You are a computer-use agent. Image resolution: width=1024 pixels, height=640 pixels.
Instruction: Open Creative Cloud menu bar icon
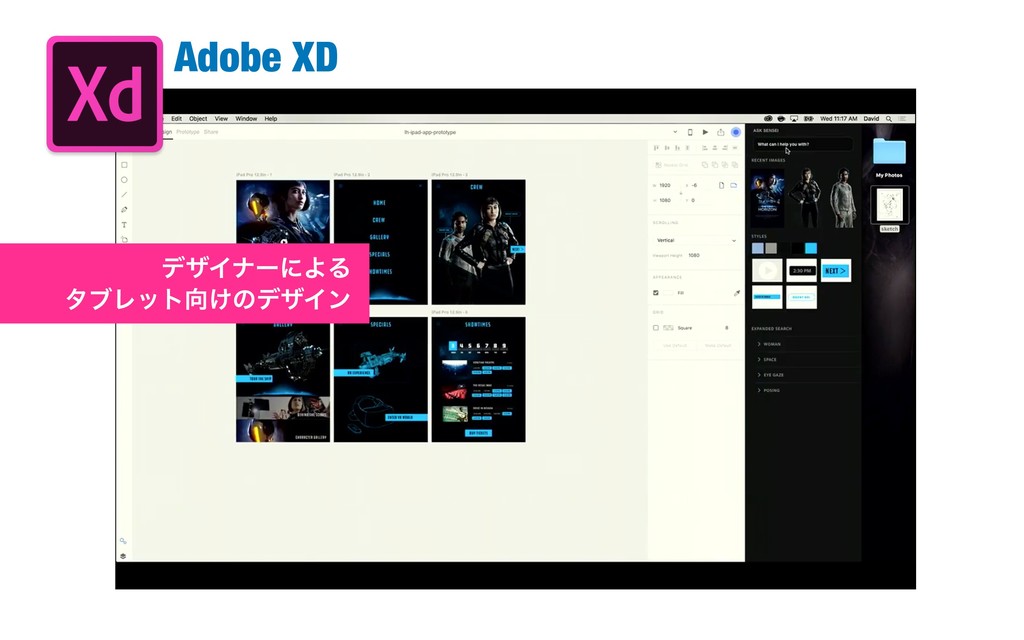coord(769,119)
